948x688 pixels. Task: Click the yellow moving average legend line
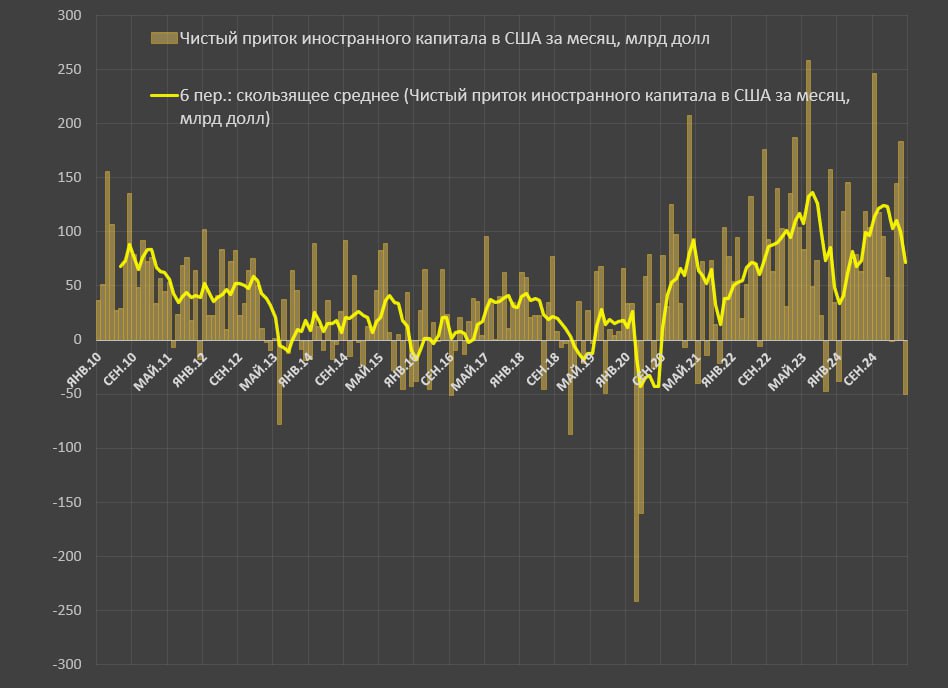click(163, 96)
